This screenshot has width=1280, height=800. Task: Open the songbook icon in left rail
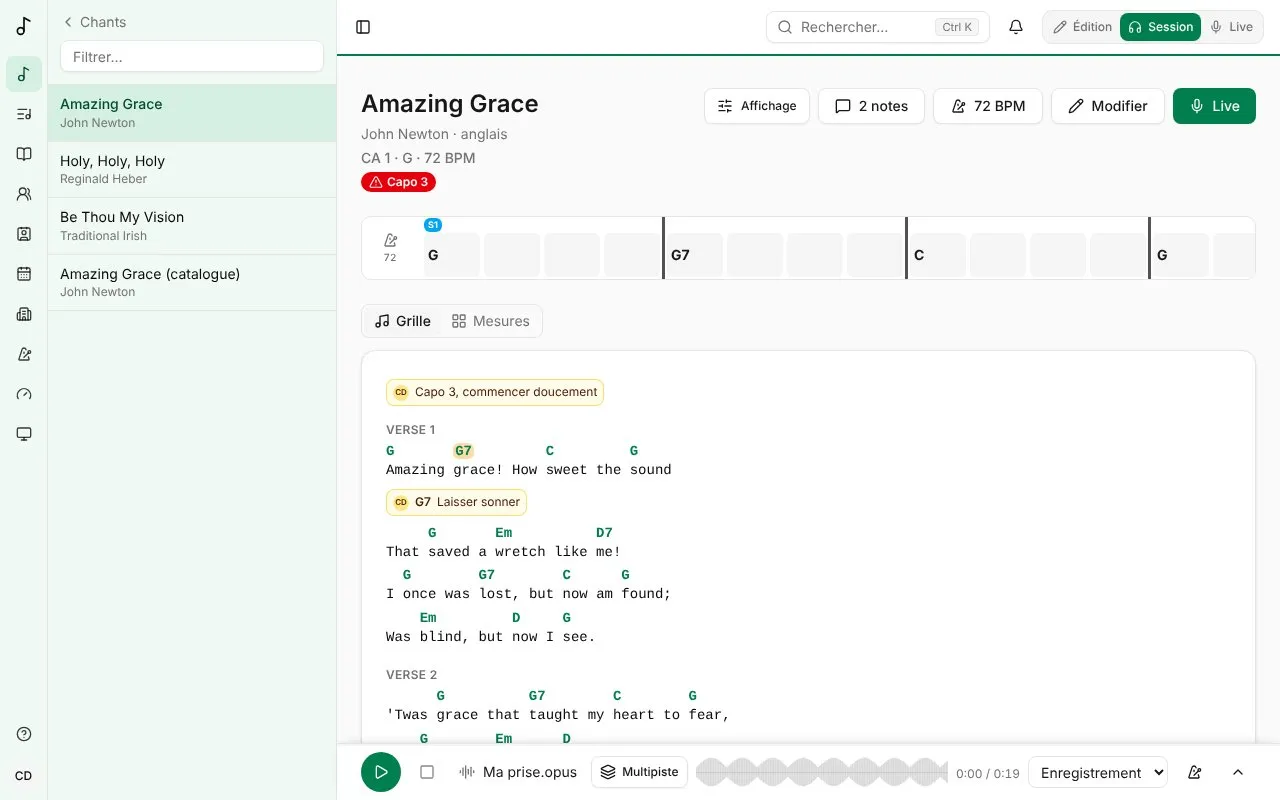pos(24,154)
